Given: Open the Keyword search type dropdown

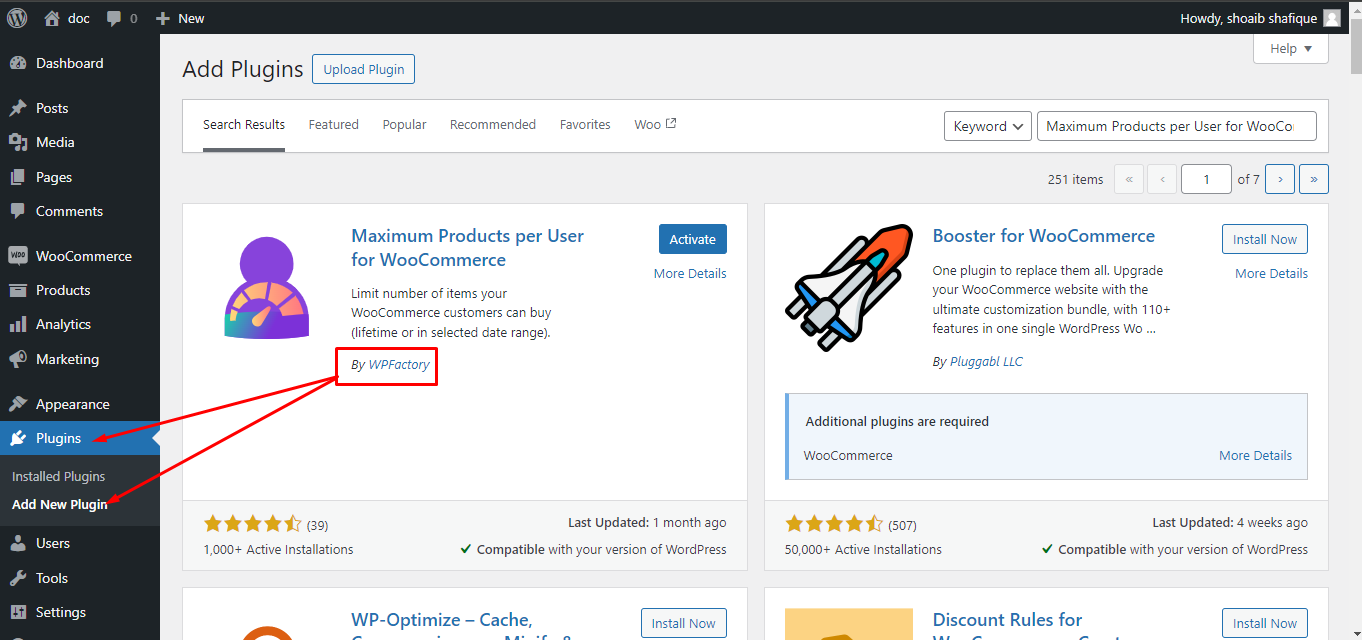Looking at the screenshot, I should (988, 126).
